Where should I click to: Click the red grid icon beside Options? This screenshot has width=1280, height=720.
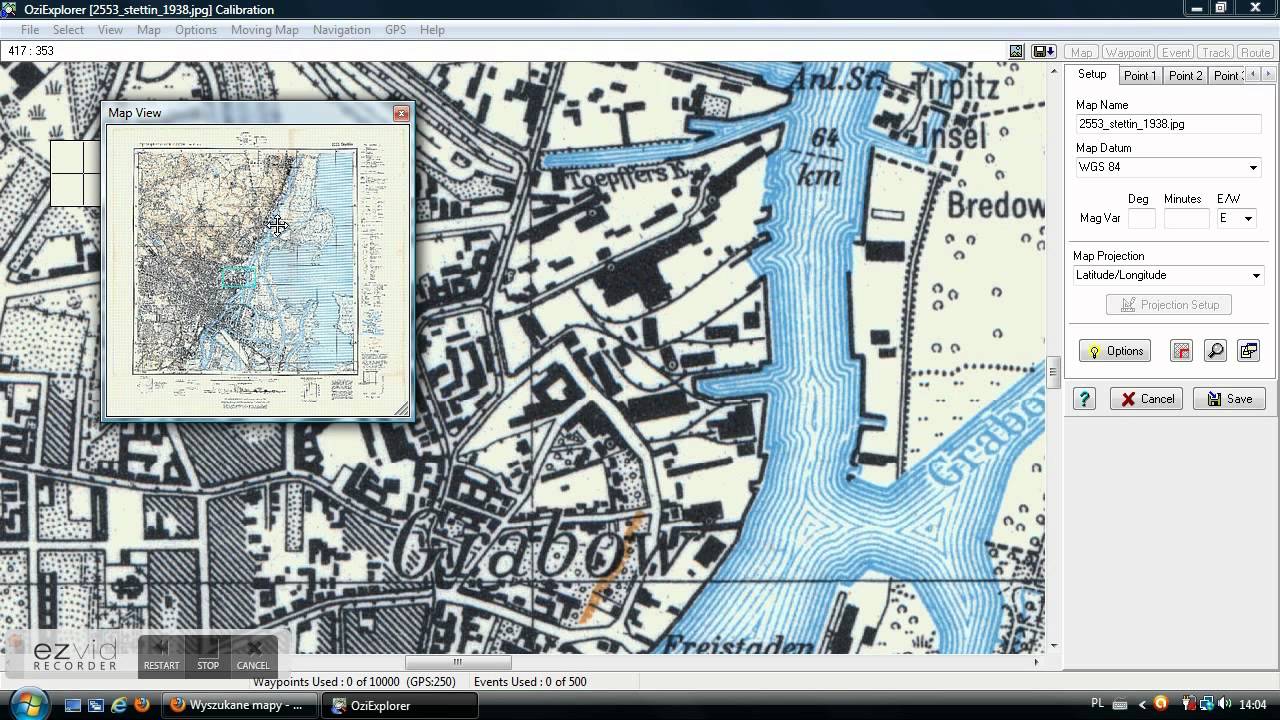pos(1181,351)
